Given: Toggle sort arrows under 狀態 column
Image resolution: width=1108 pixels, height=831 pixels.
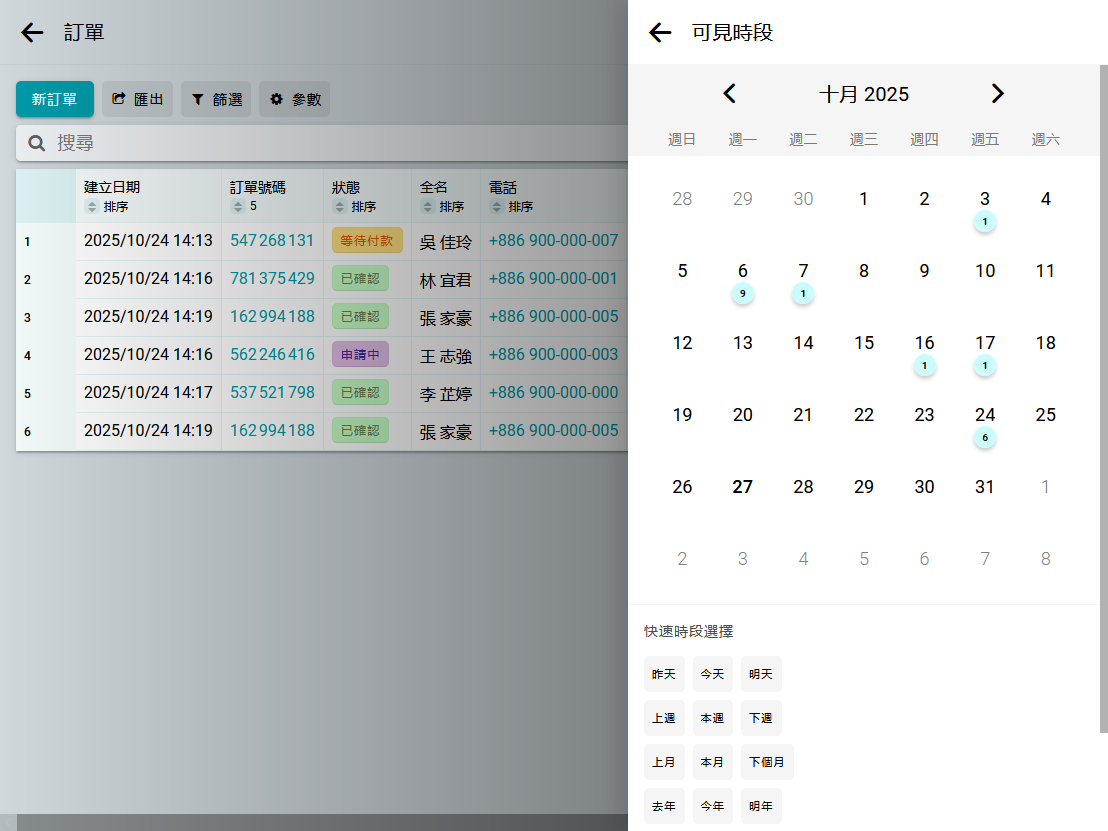Looking at the screenshot, I should [x=340, y=207].
